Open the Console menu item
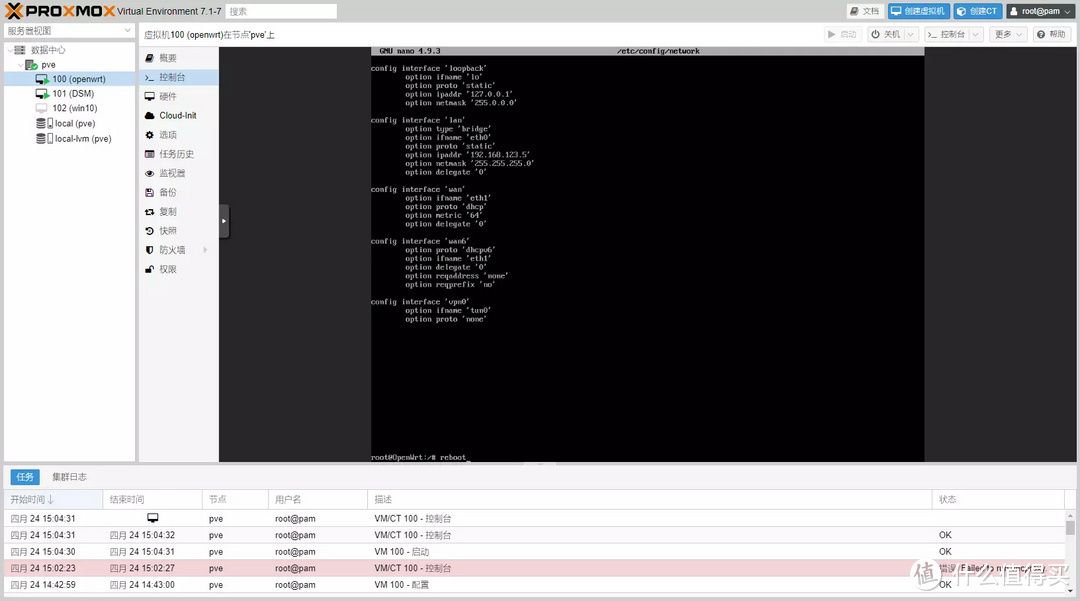 (178, 77)
